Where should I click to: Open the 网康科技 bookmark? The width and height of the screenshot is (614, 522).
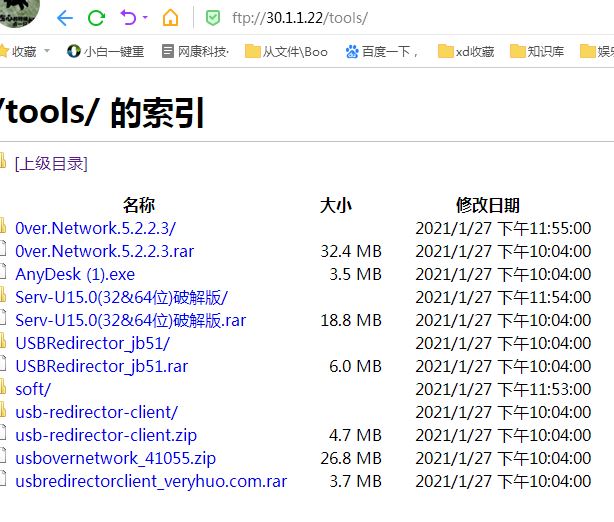coord(195,51)
